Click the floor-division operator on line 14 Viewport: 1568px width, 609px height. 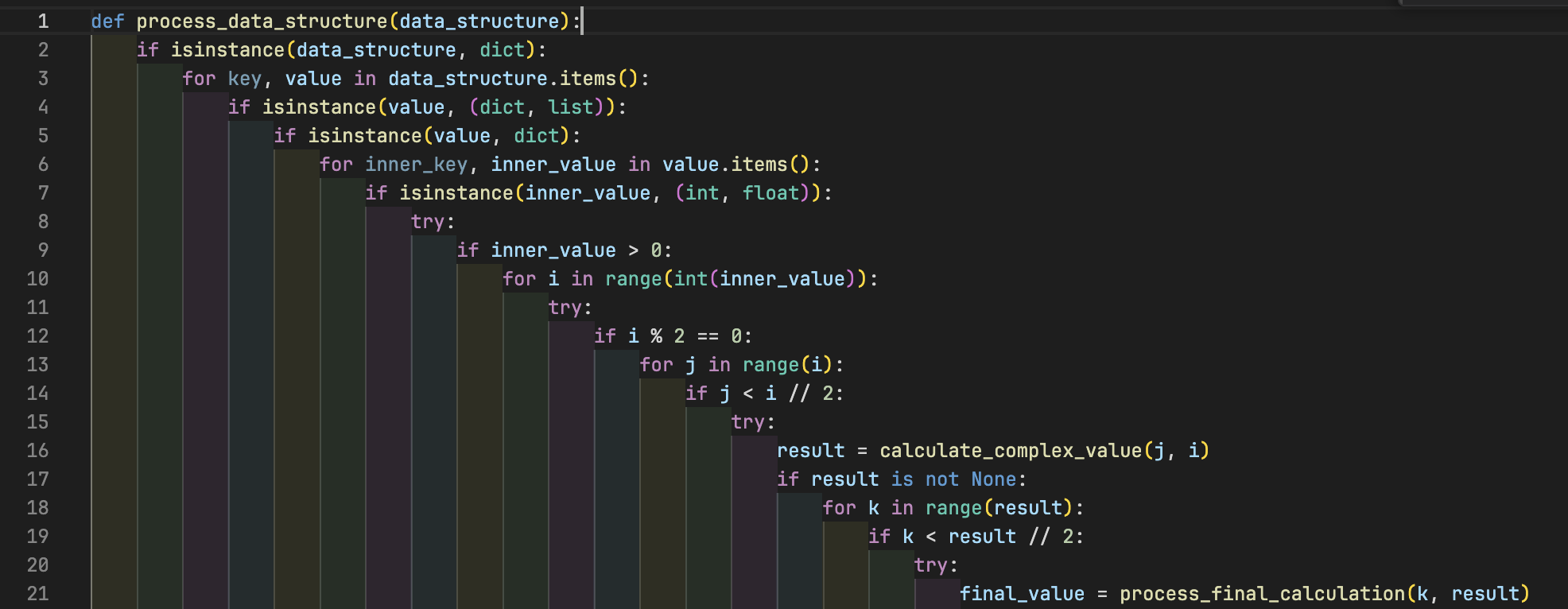pyautogui.click(x=799, y=394)
